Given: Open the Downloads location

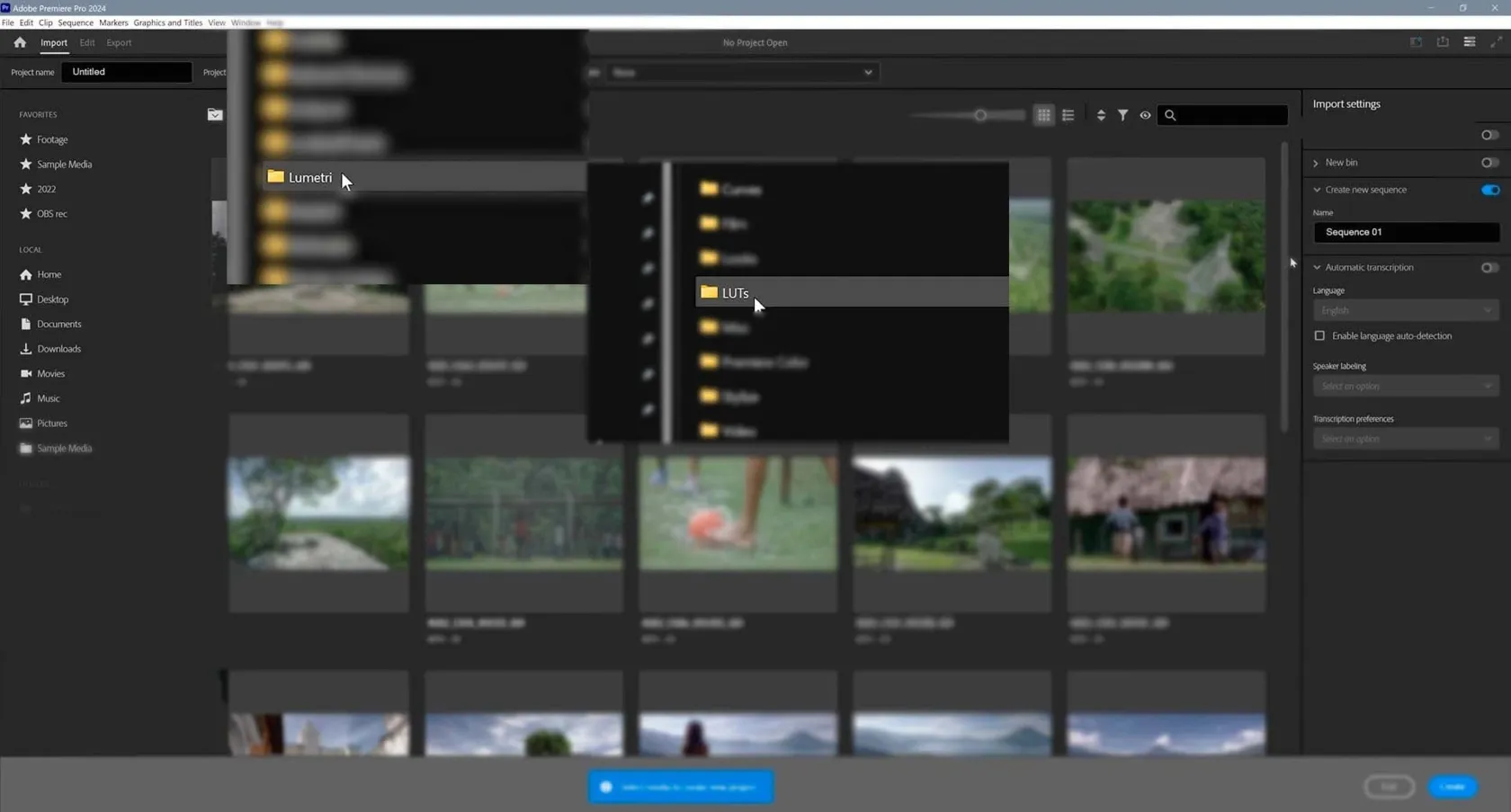Looking at the screenshot, I should tap(58, 349).
